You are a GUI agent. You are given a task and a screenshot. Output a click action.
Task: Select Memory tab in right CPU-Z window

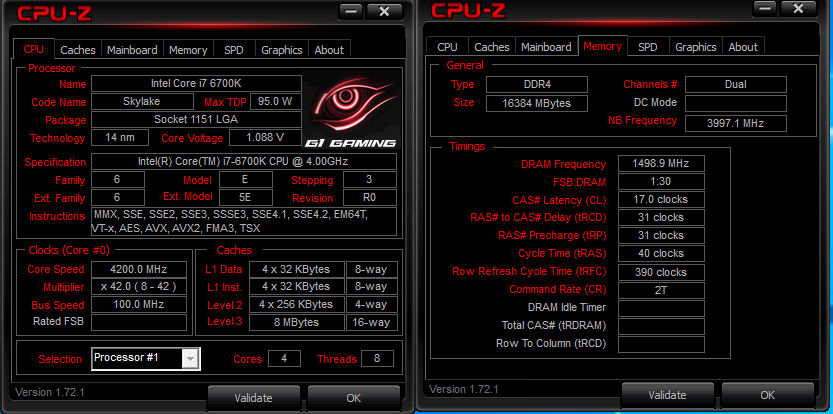602,46
